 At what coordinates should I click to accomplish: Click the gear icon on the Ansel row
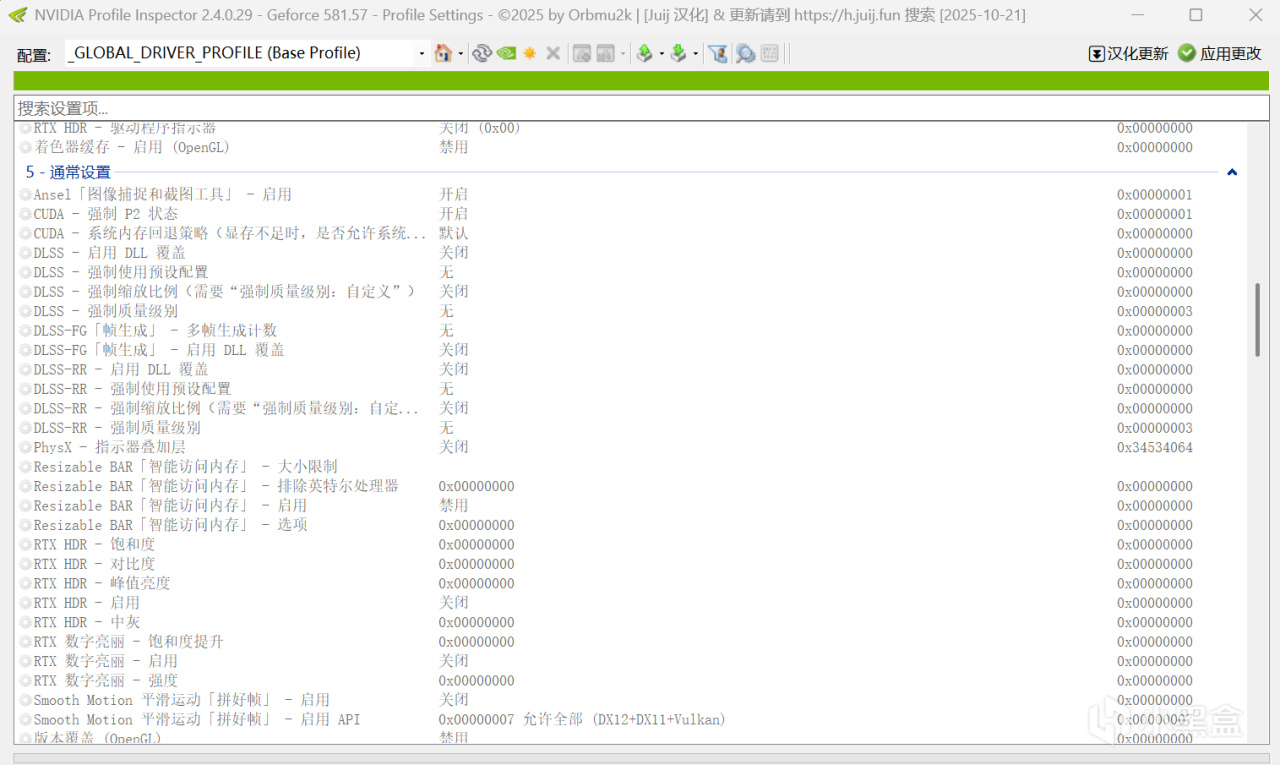[x=26, y=195]
